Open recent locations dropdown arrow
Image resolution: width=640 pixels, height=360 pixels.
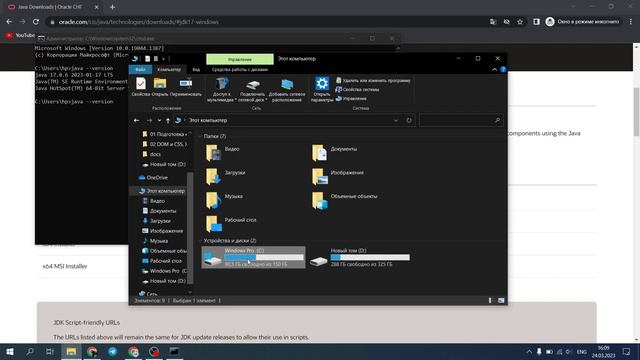(x=159, y=120)
